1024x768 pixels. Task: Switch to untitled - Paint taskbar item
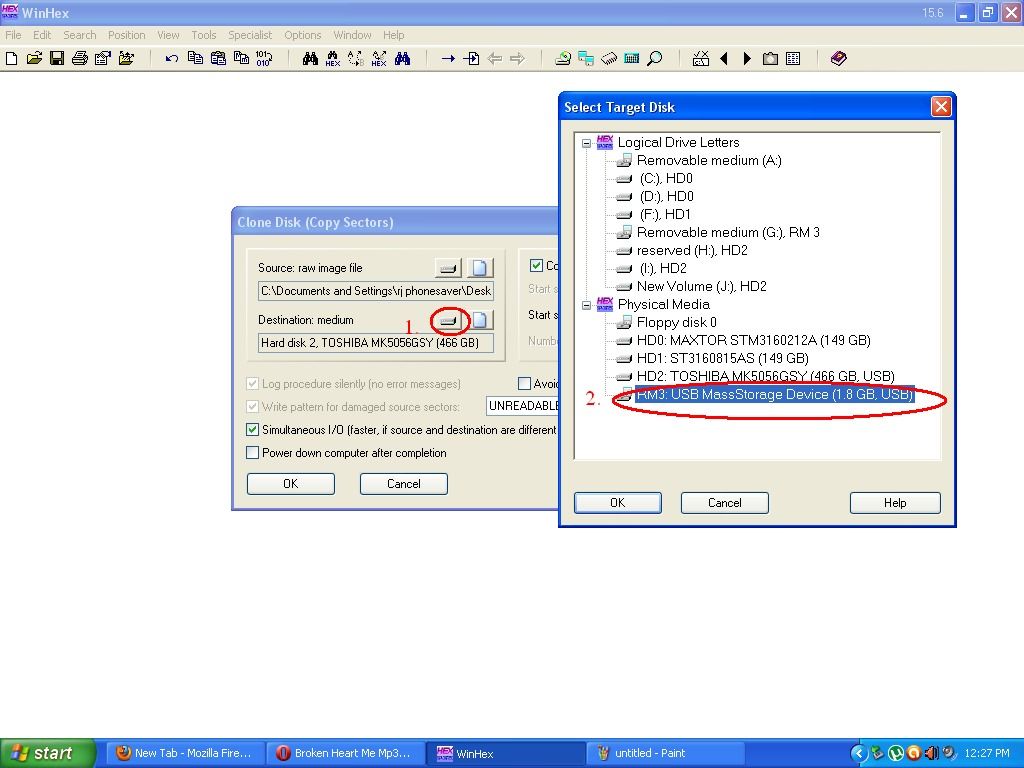point(665,753)
